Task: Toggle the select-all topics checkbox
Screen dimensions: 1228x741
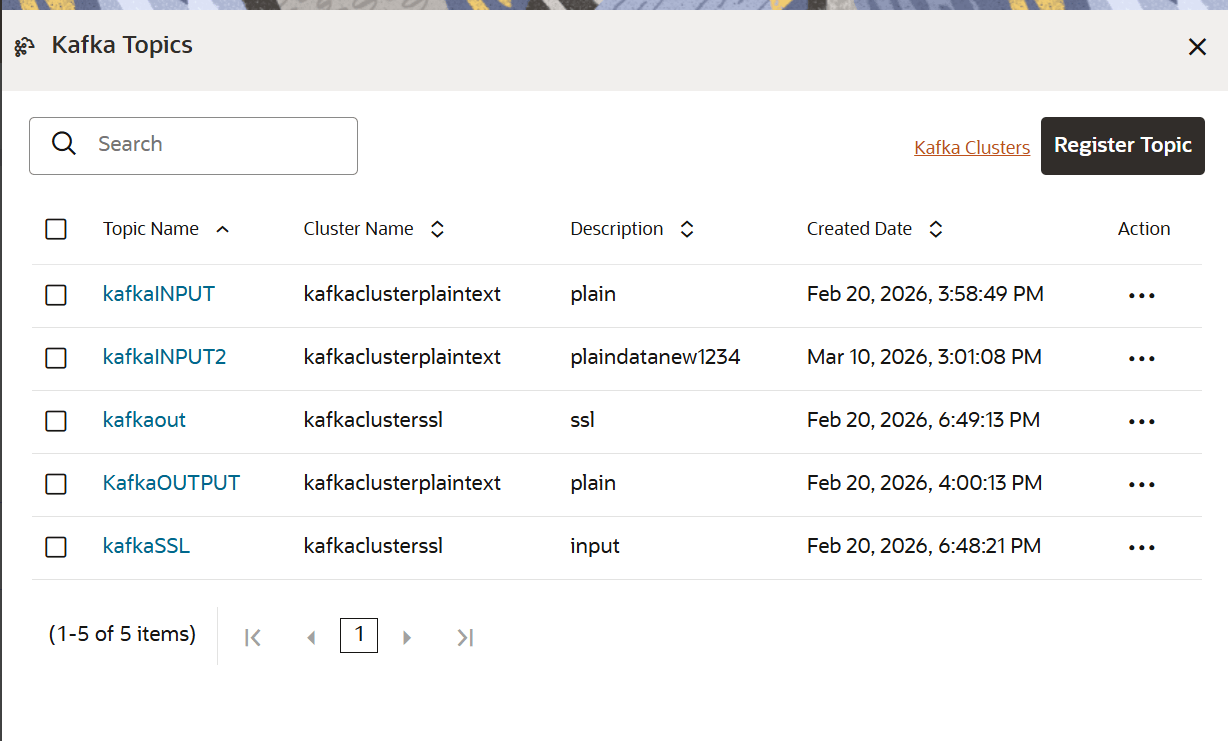Action: (x=56, y=229)
